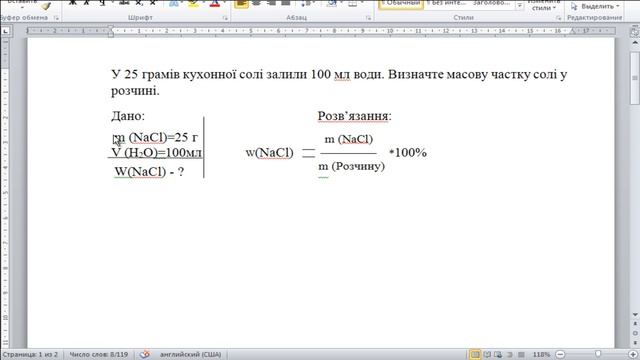This screenshot has width=640, height=360.
Task: Click the numerator m (NaCl) in the fraction
Action: [349, 139]
